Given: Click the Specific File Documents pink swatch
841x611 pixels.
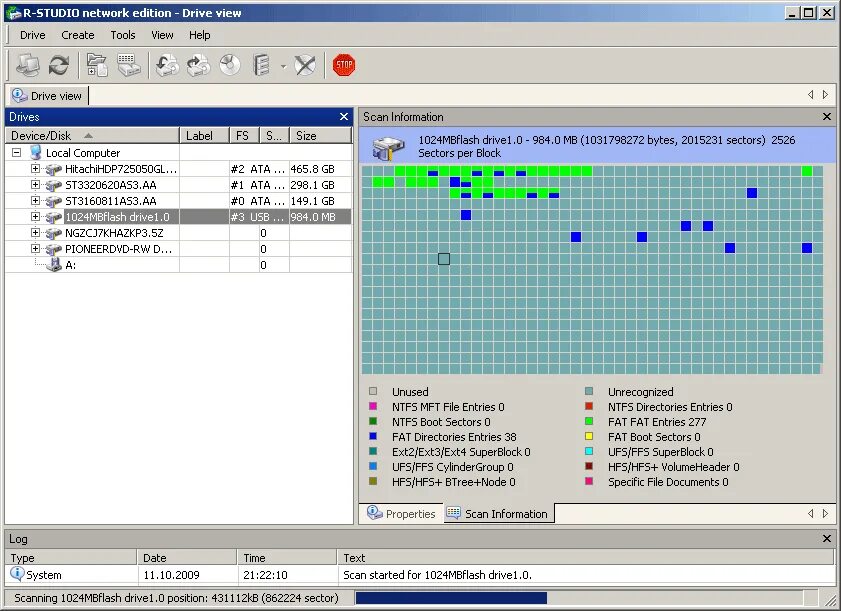Looking at the screenshot, I should point(589,481).
